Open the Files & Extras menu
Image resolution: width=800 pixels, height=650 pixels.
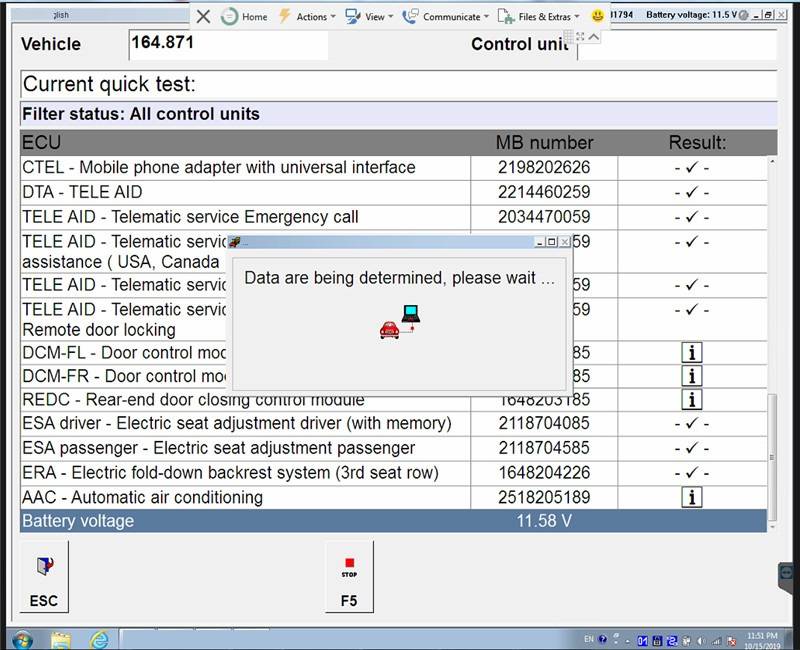click(x=542, y=16)
